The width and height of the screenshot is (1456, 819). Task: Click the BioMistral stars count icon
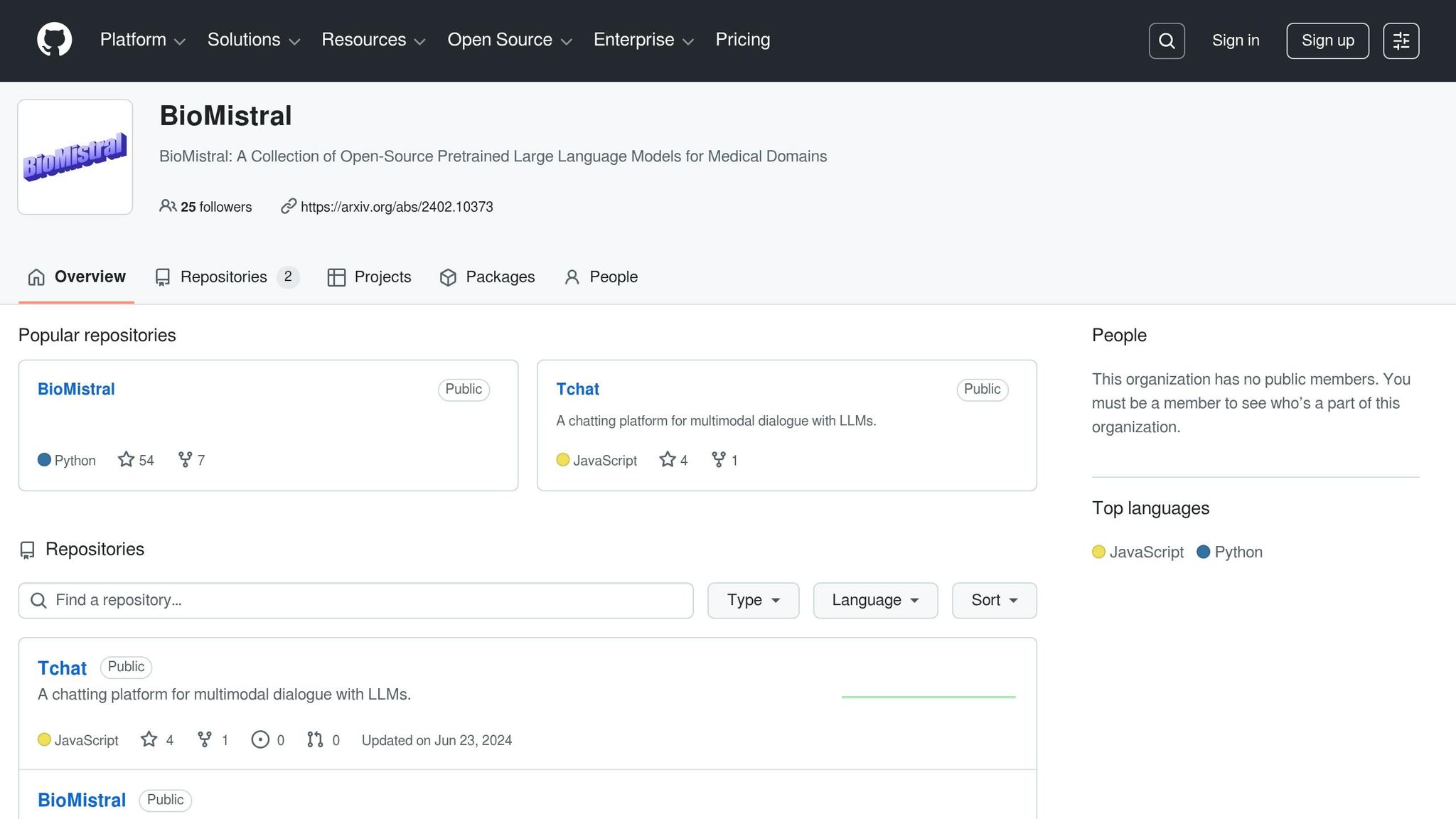point(127,460)
